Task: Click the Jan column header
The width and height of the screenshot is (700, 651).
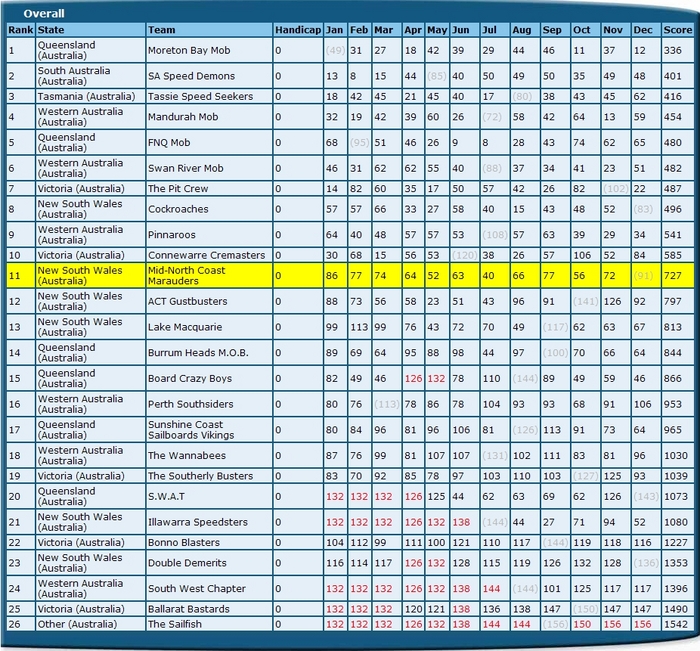Action: coord(334,30)
